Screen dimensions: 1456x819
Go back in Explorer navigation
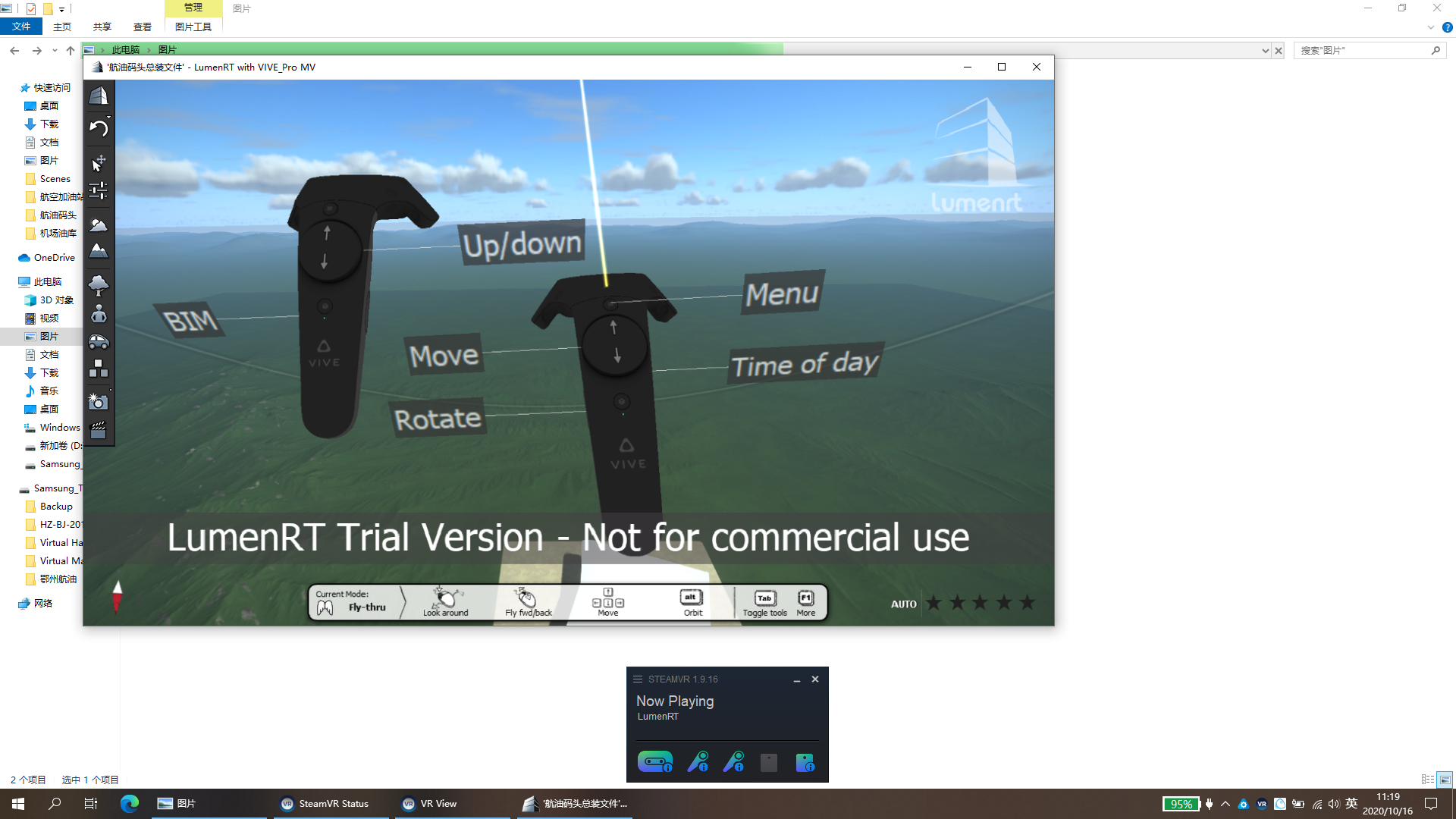pyautogui.click(x=14, y=51)
